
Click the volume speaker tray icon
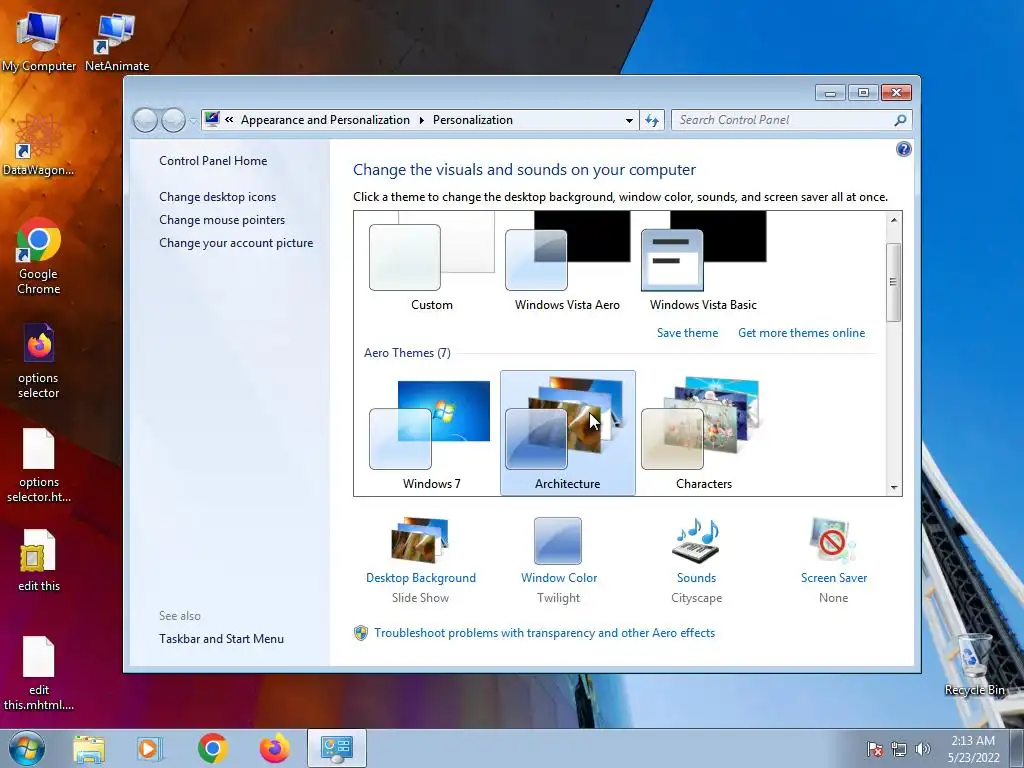coord(923,749)
